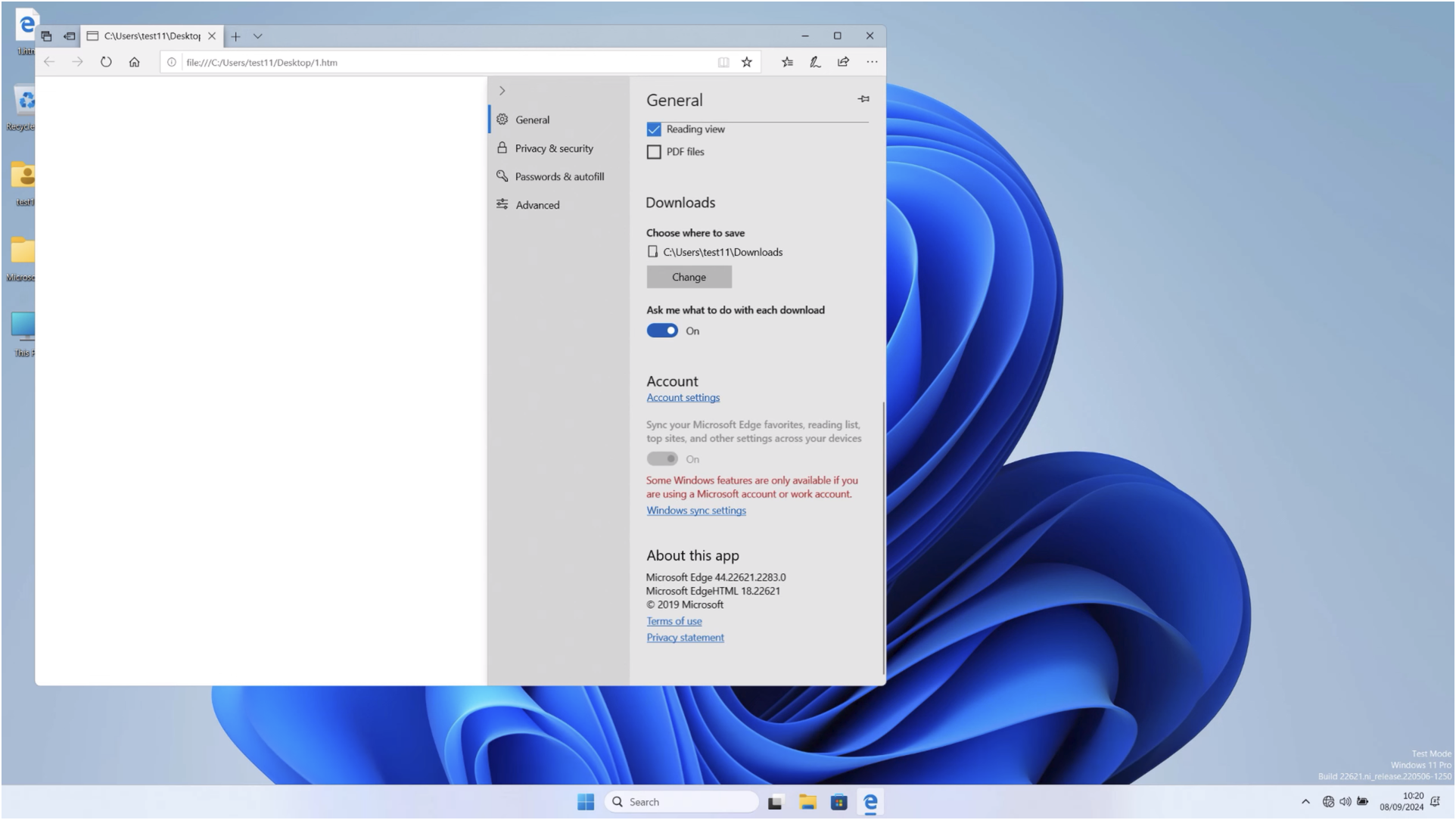Open Task View on taskbar
This screenshot has width=1456, height=820.
point(775,803)
